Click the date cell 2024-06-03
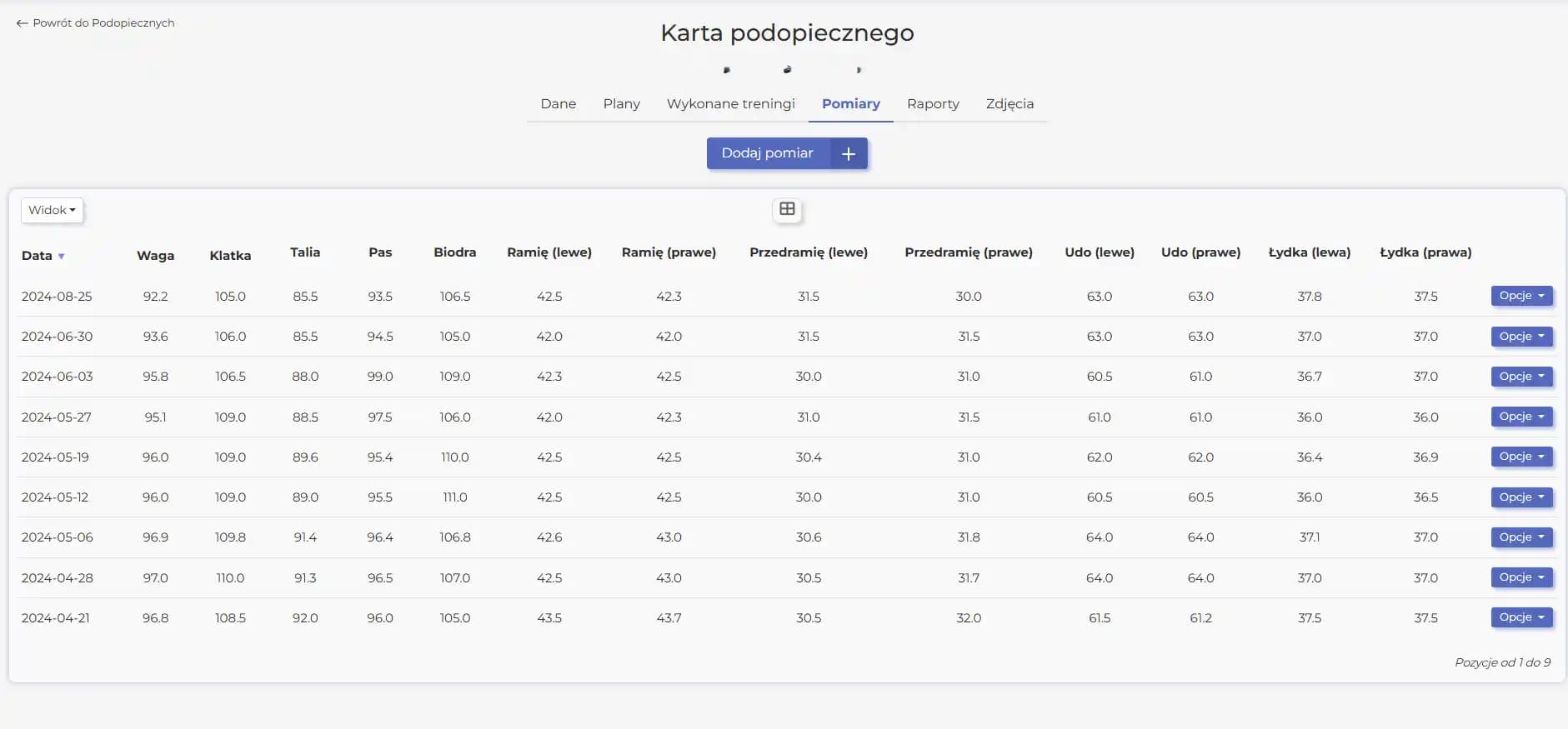The width and height of the screenshot is (1568, 729). 57,377
